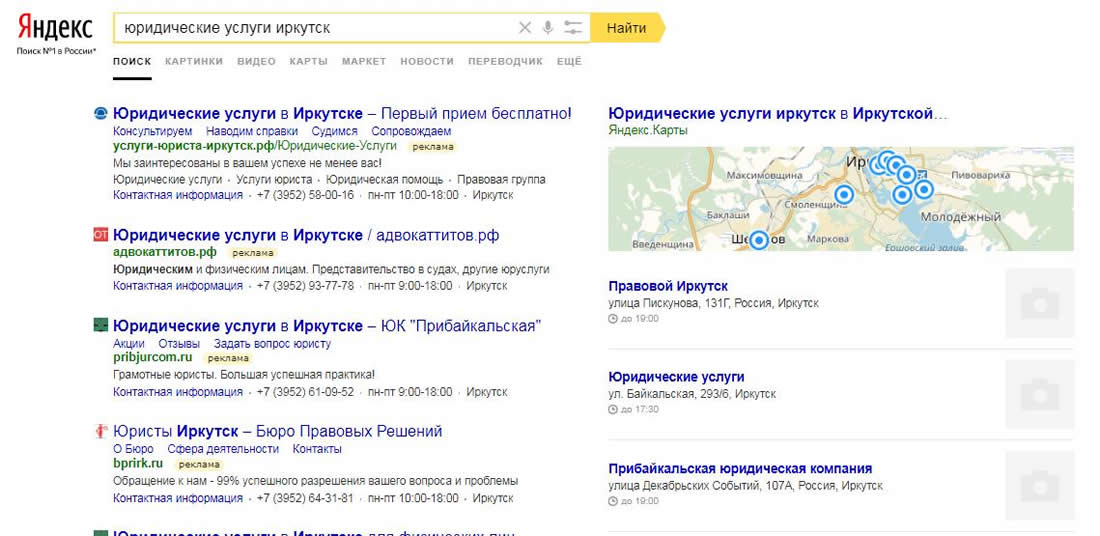
Task: Click the Яндекс logo
Action: (x=55, y=27)
